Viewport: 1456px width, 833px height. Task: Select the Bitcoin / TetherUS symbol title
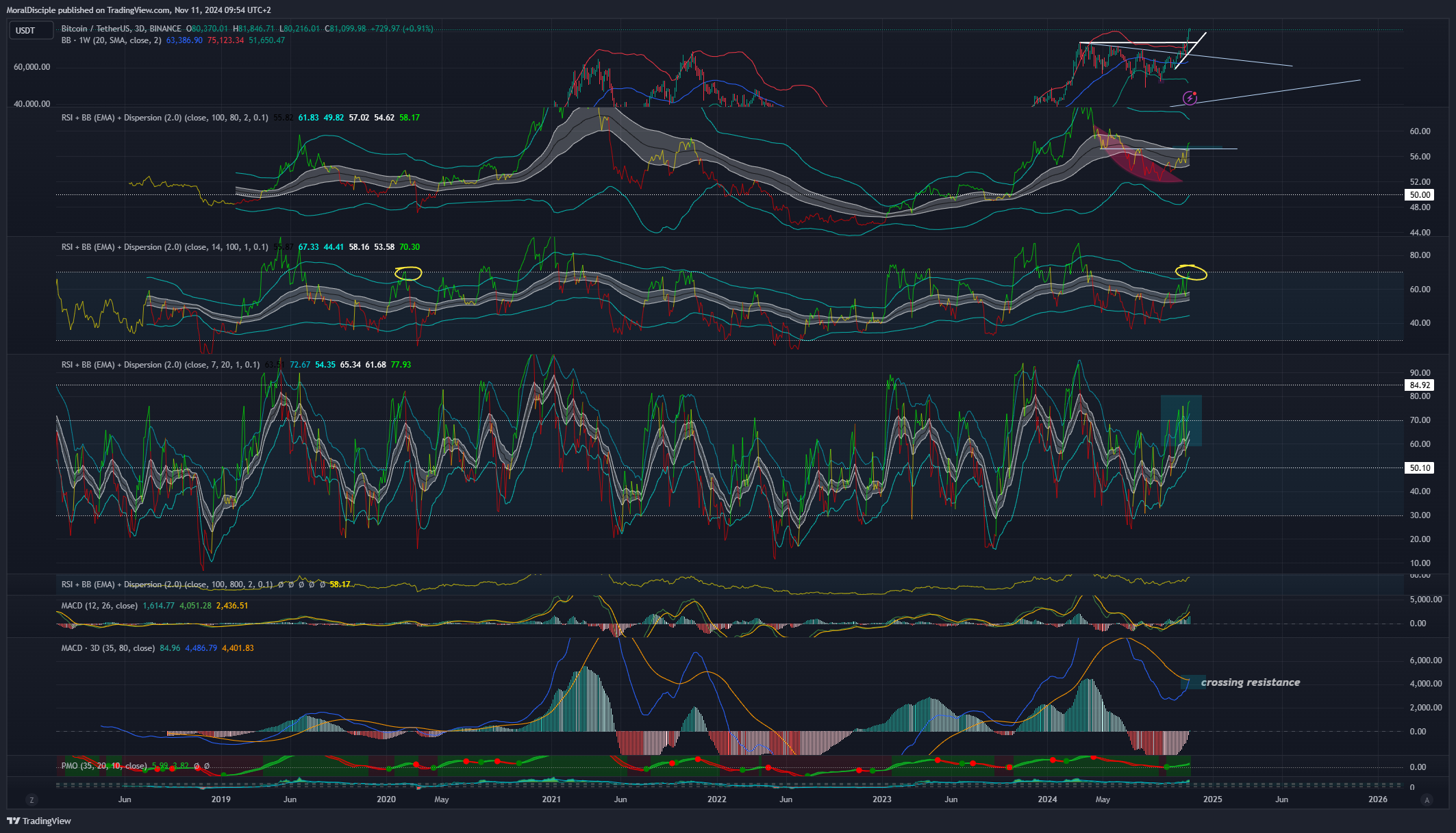coord(121,29)
